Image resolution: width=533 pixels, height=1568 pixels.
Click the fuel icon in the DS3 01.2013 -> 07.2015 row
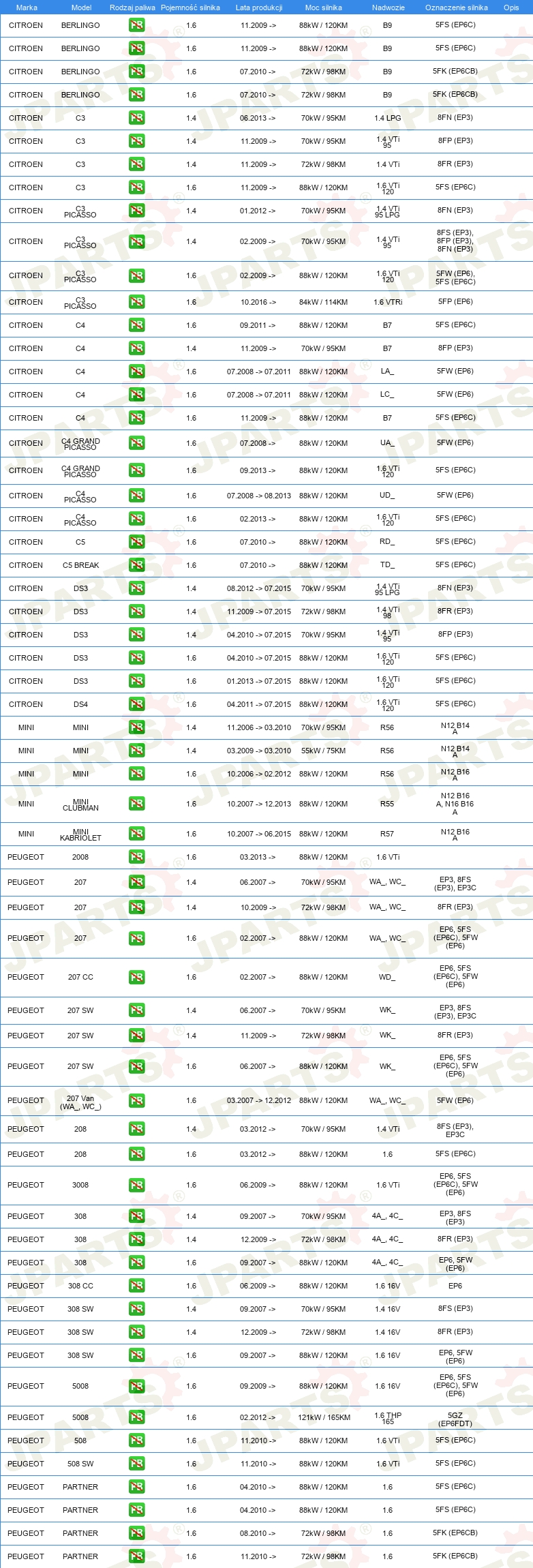point(136,681)
